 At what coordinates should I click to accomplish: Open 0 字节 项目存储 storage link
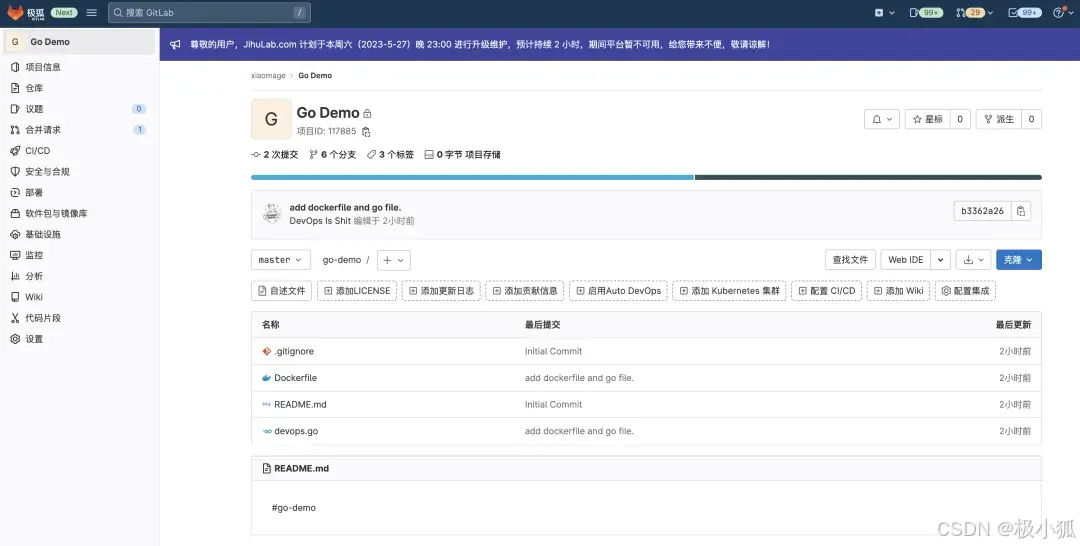tap(463, 155)
